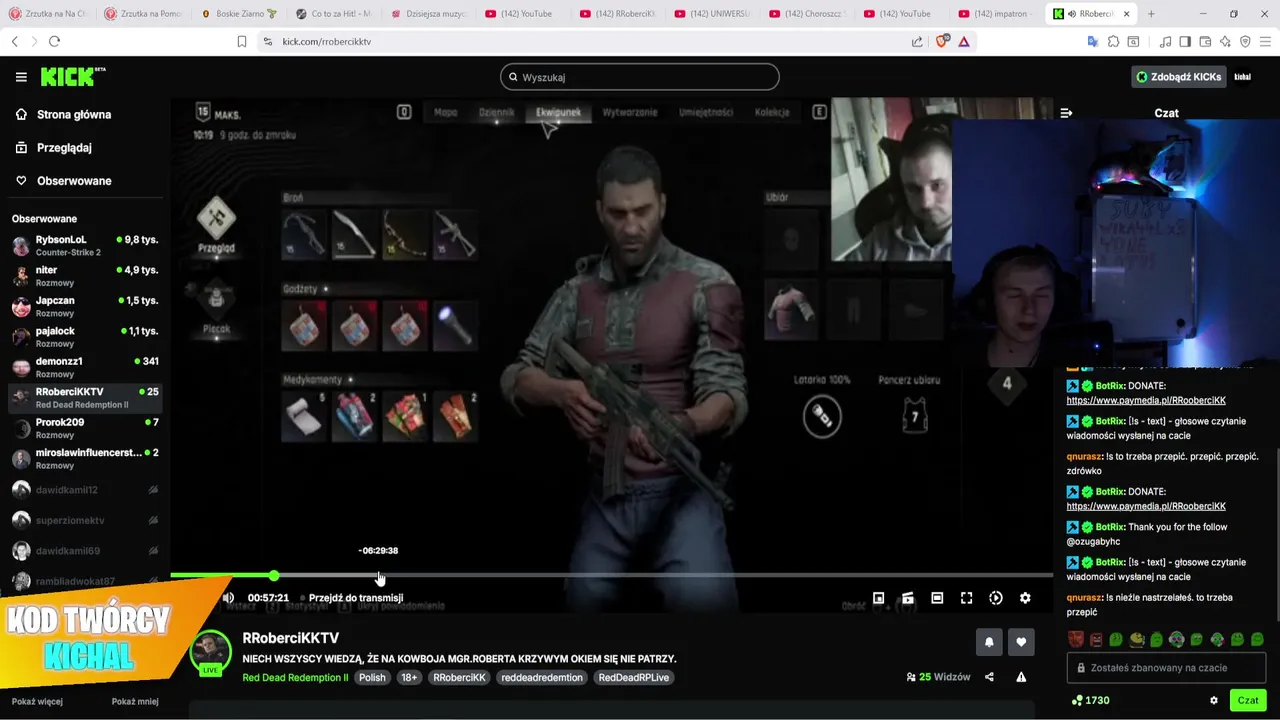Enter fullscreen mode in player
This screenshot has height=720, width=1280.
[966, 598]
